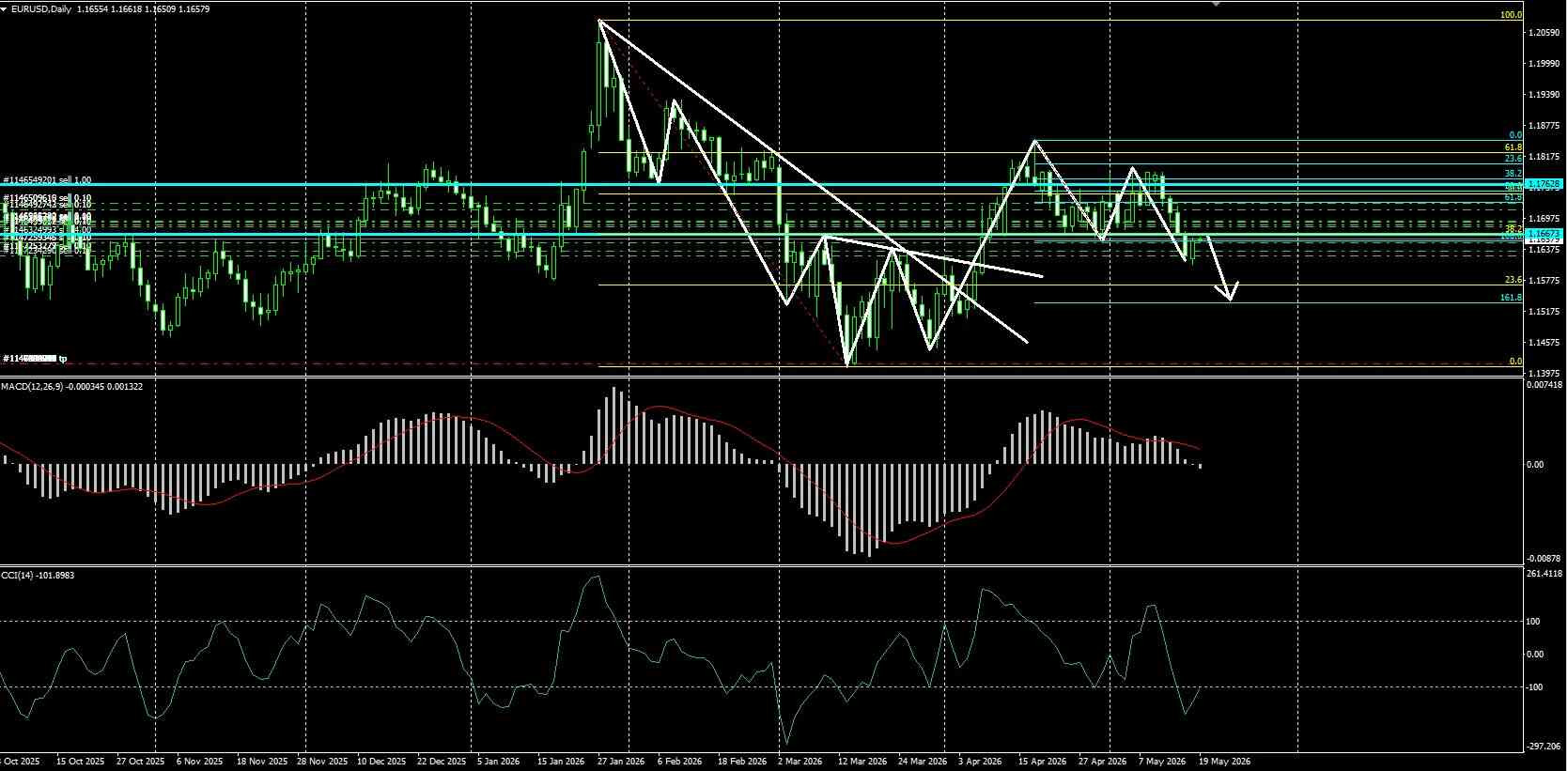The image size is (1568, 771).
Task: Click the chart shift triangle marker at top
Action: 1217,4
